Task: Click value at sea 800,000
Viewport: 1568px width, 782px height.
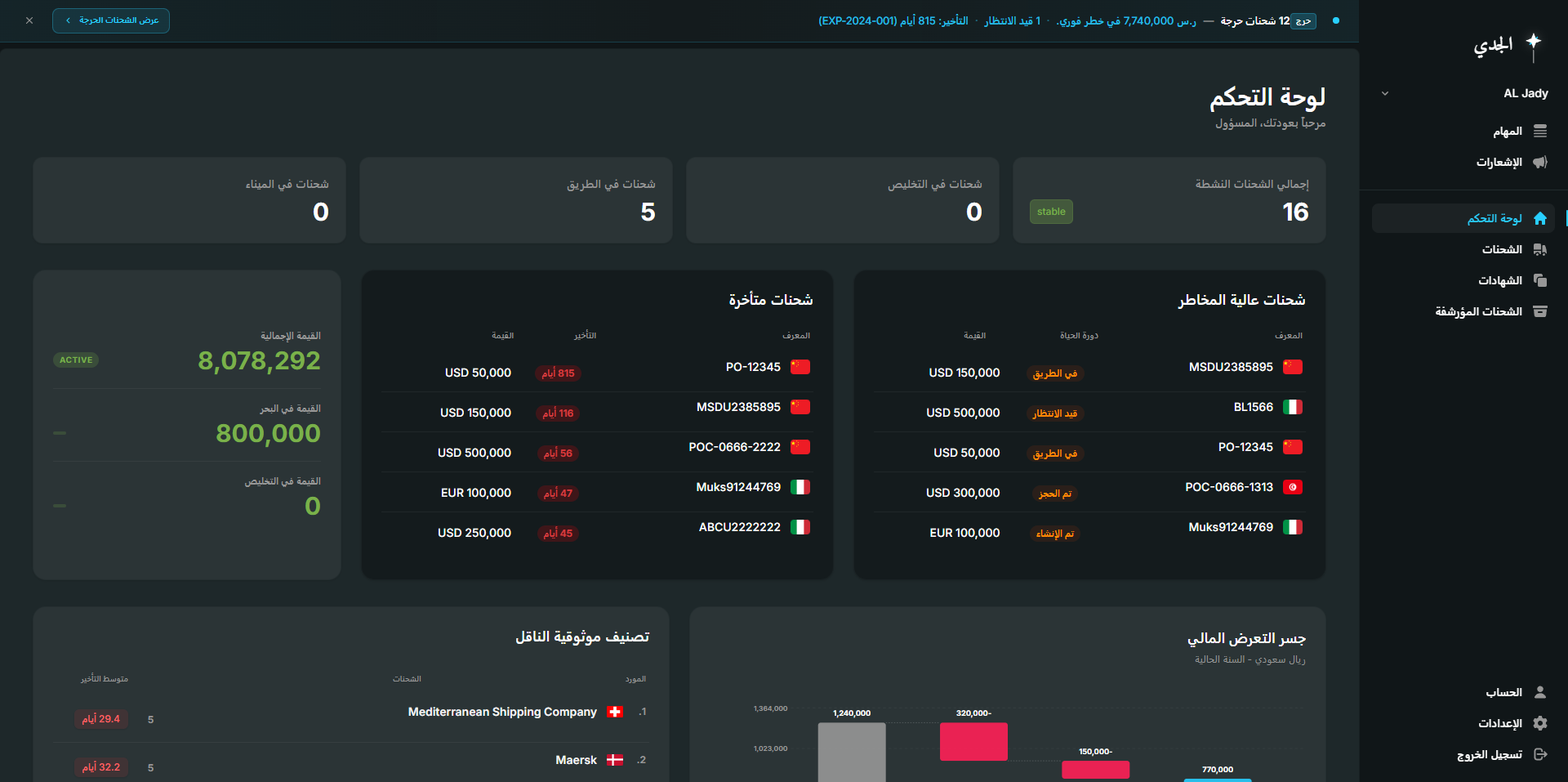Action: 268,433
